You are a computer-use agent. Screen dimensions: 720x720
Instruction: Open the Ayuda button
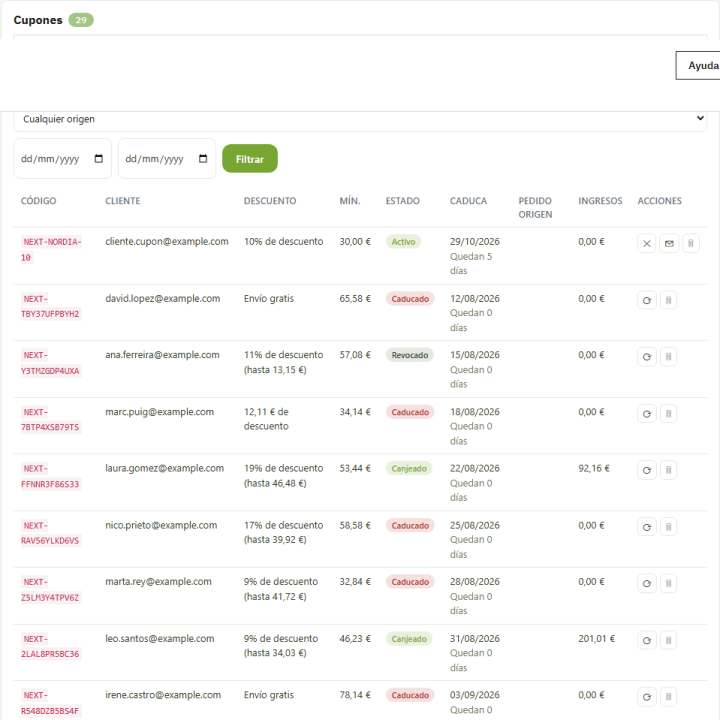pos(698,66)
